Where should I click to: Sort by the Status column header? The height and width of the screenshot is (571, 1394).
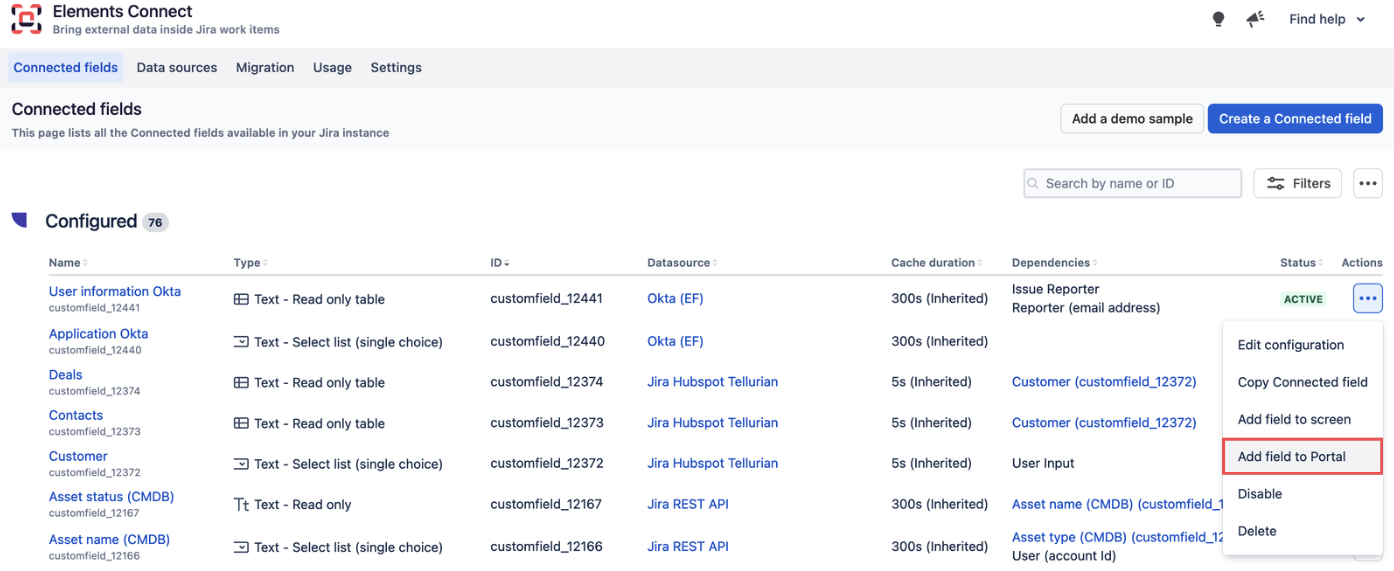pyautogui.click(x=1301, y=263)
